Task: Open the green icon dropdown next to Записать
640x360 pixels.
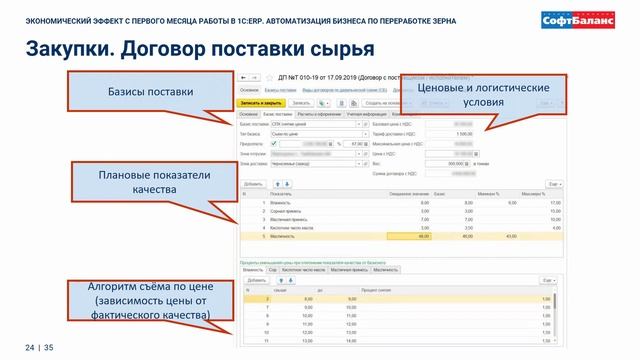Action: click(x=324, y=103)
